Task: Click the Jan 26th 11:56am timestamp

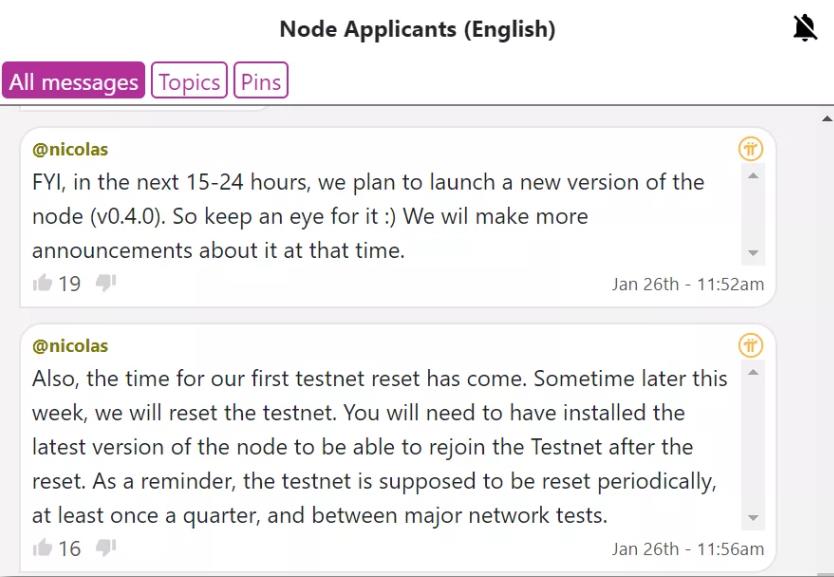Action: pyautogui.click(x=688, y=549)
